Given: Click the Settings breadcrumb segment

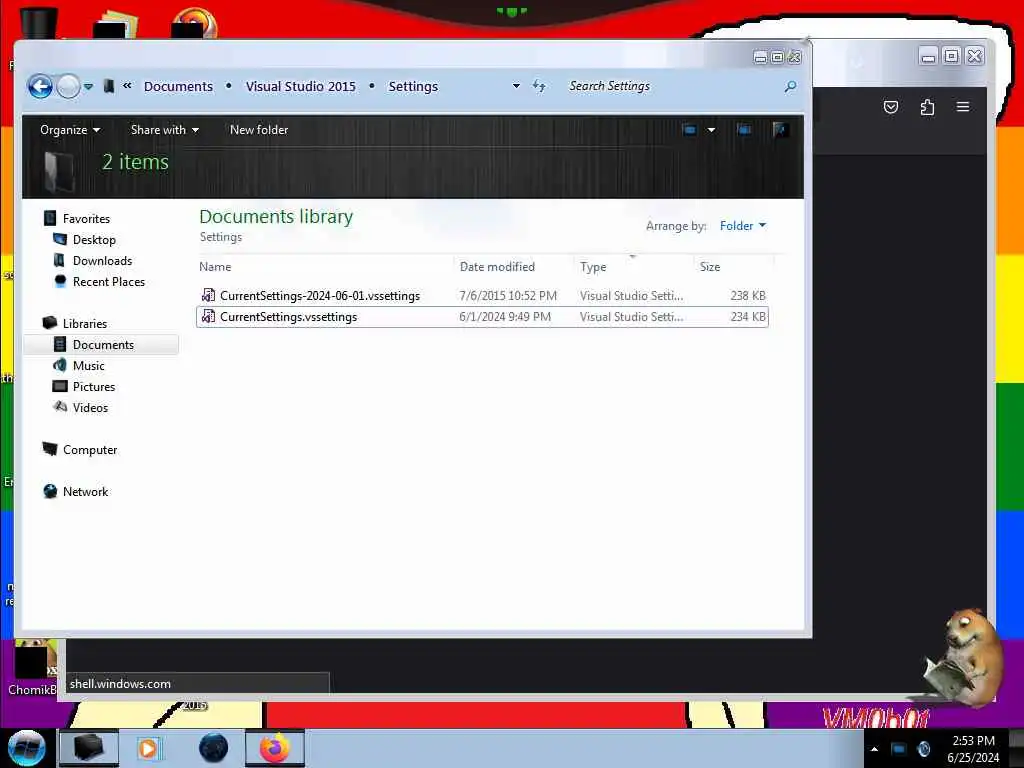Looking at the screenshot, I should pos(413,86).
